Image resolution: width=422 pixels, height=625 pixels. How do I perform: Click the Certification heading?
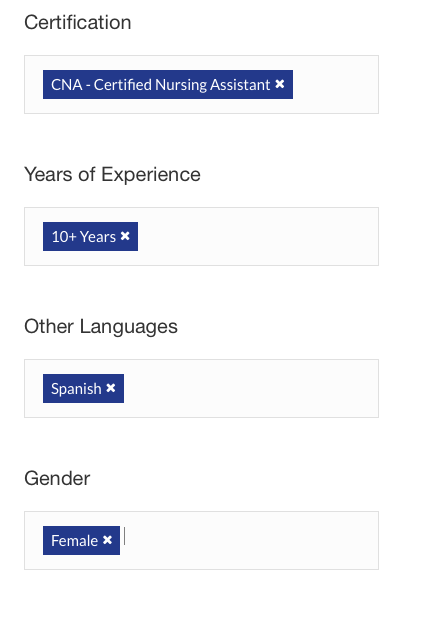[78, 22]
